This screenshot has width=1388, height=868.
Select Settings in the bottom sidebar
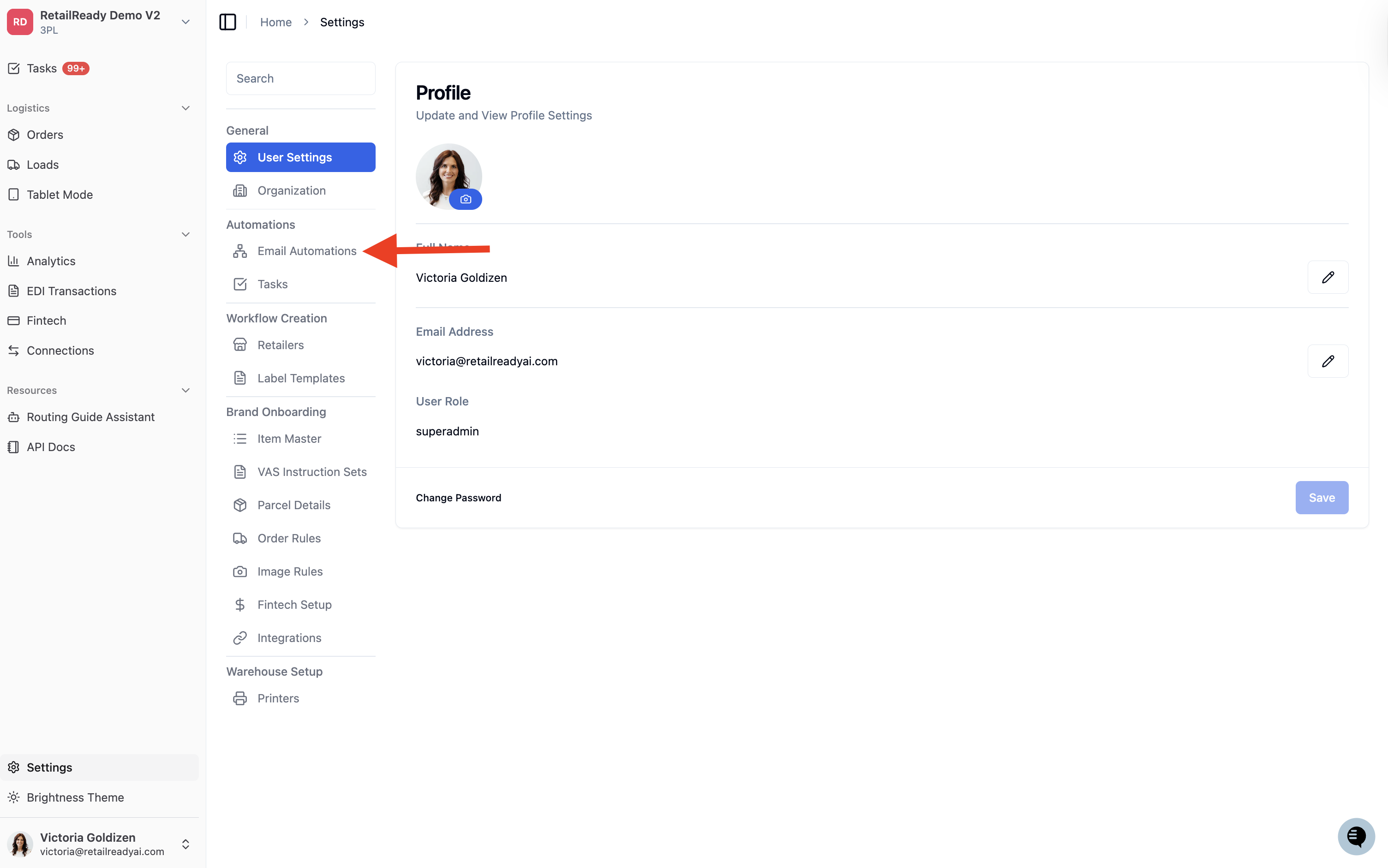(x=99, y=767)
